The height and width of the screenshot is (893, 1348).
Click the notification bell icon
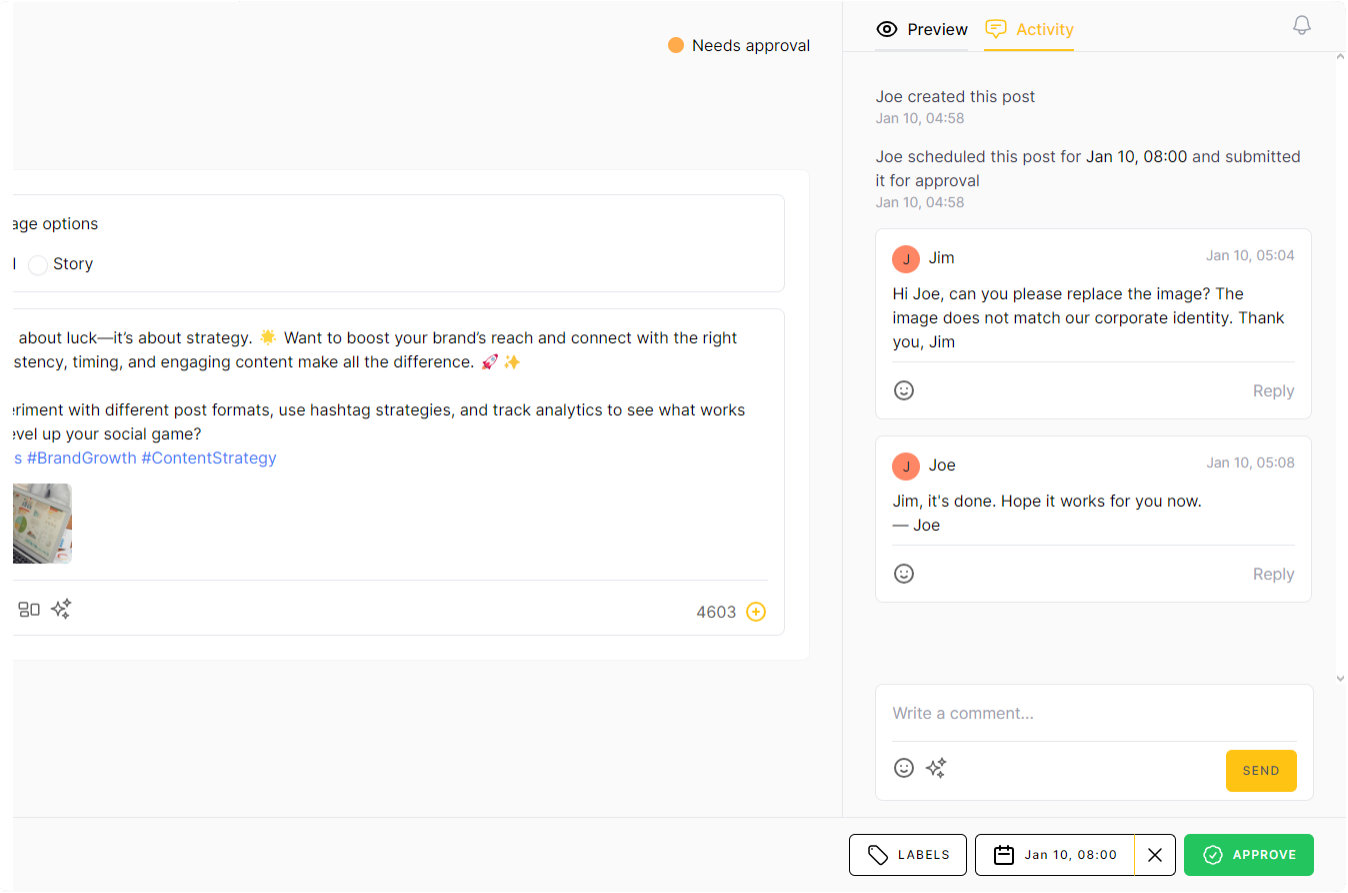tap(1301, 26)
